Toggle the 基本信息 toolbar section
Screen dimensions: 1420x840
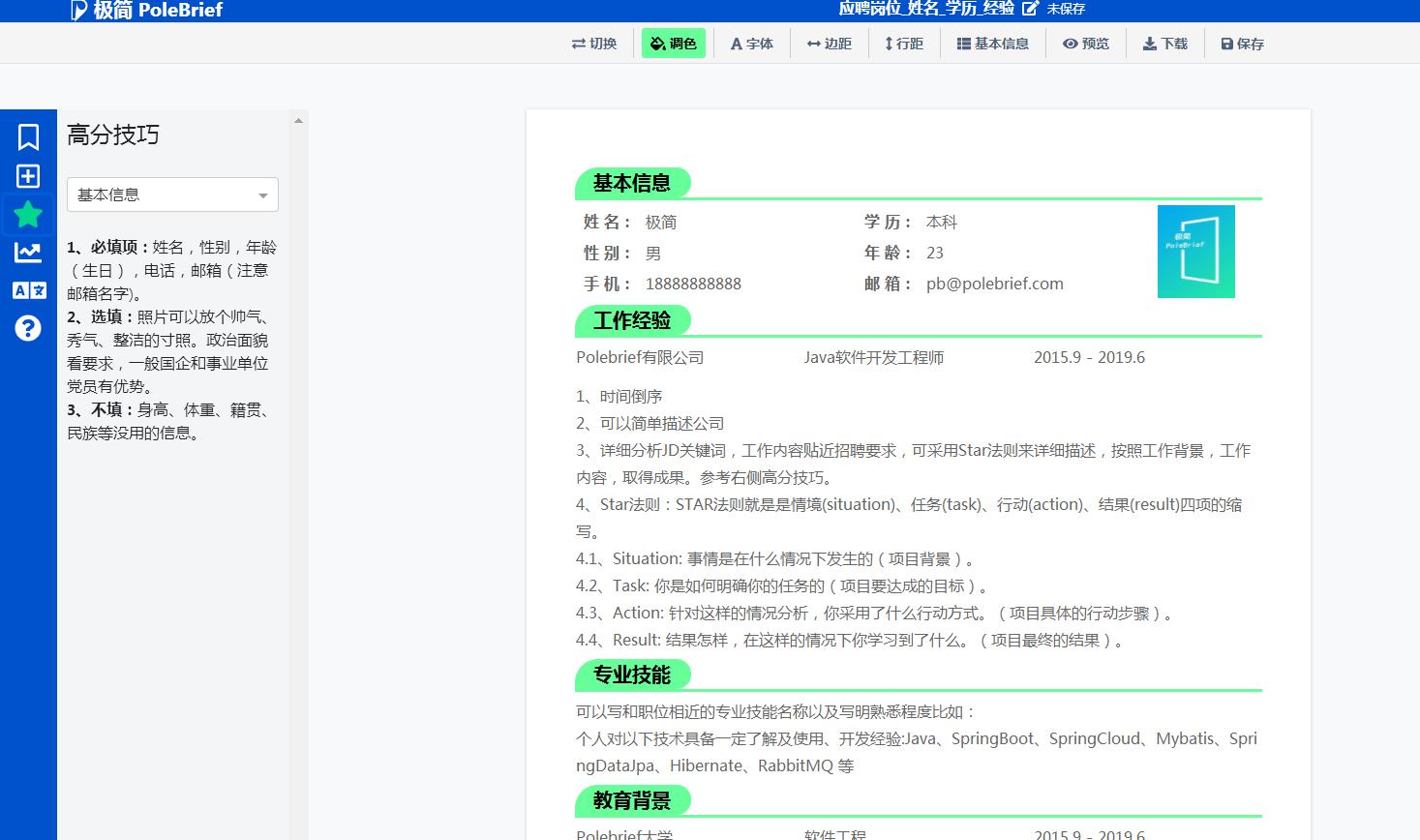click(993, 43)
